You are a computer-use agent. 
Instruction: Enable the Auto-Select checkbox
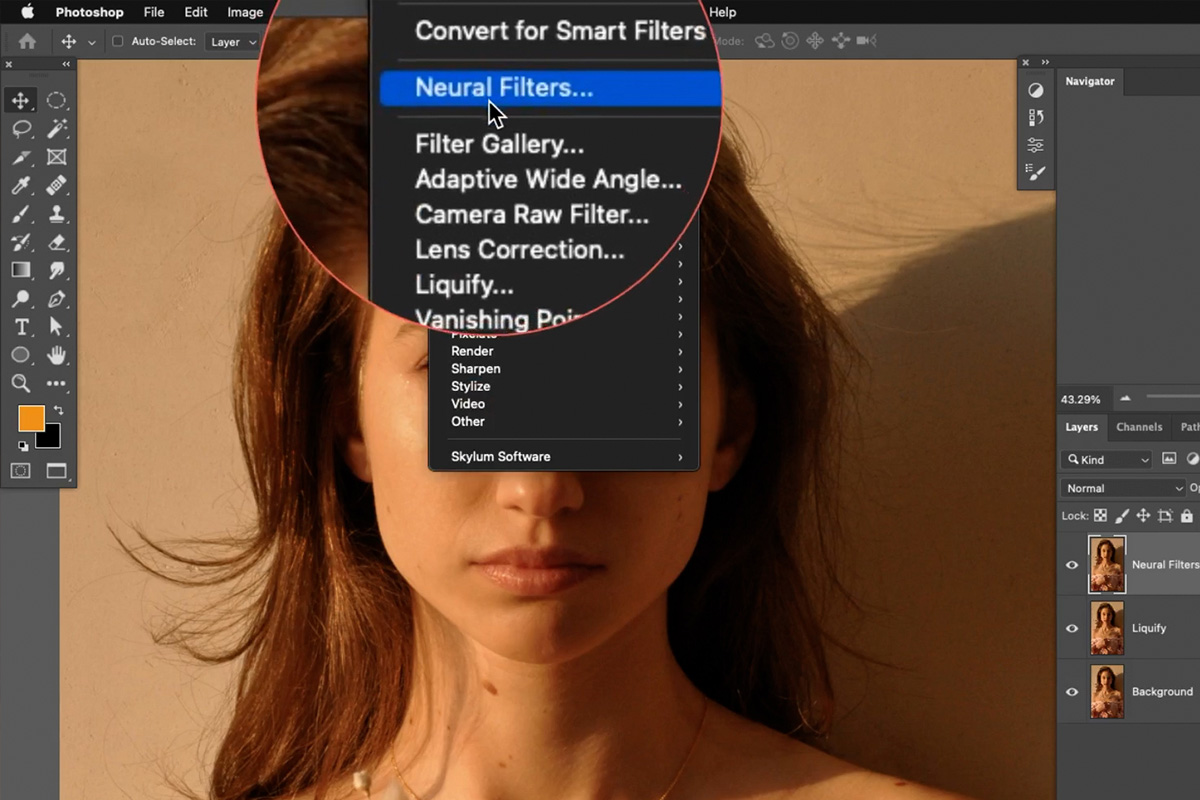tap(117, 42)
